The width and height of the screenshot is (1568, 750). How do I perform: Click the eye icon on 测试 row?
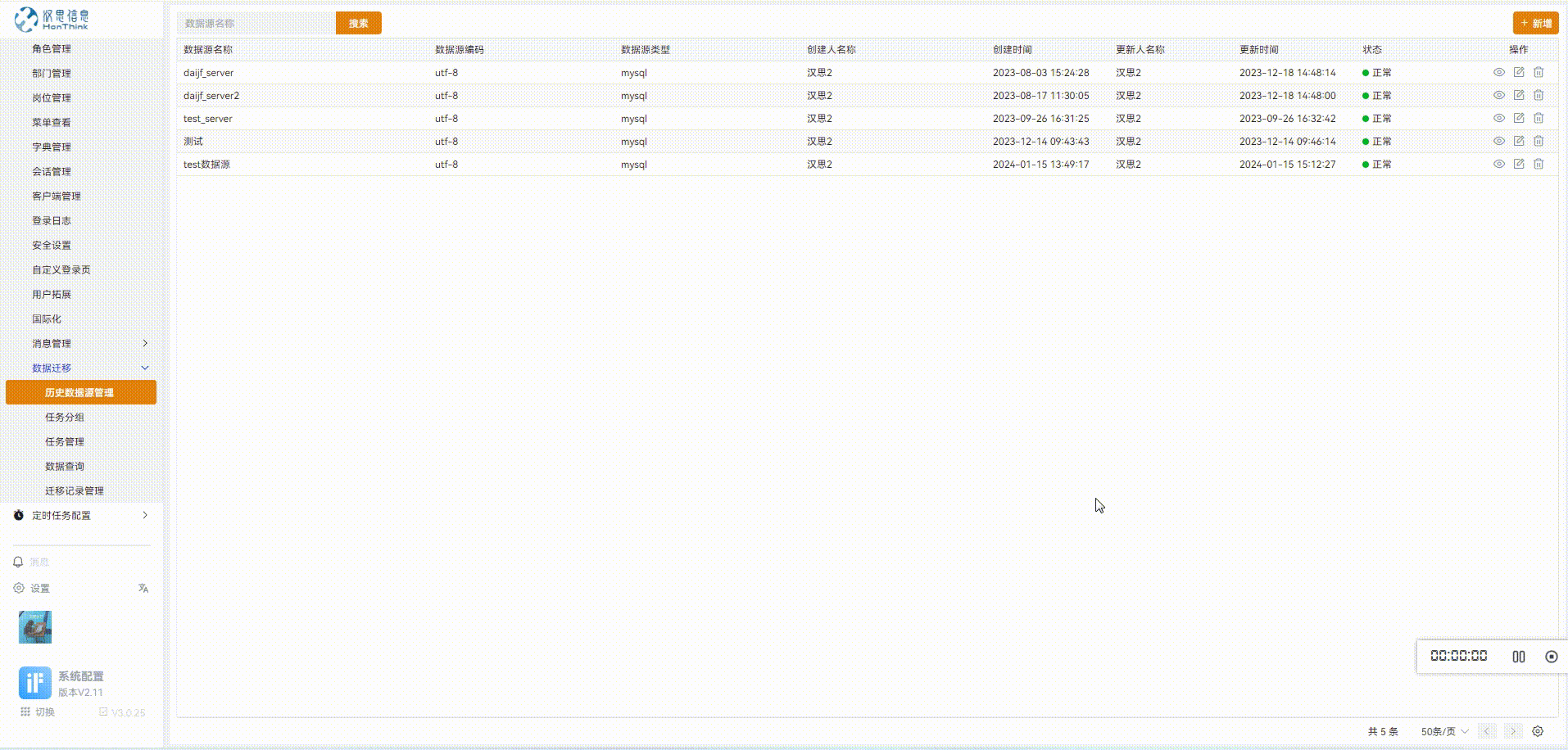coord(1498,141)
